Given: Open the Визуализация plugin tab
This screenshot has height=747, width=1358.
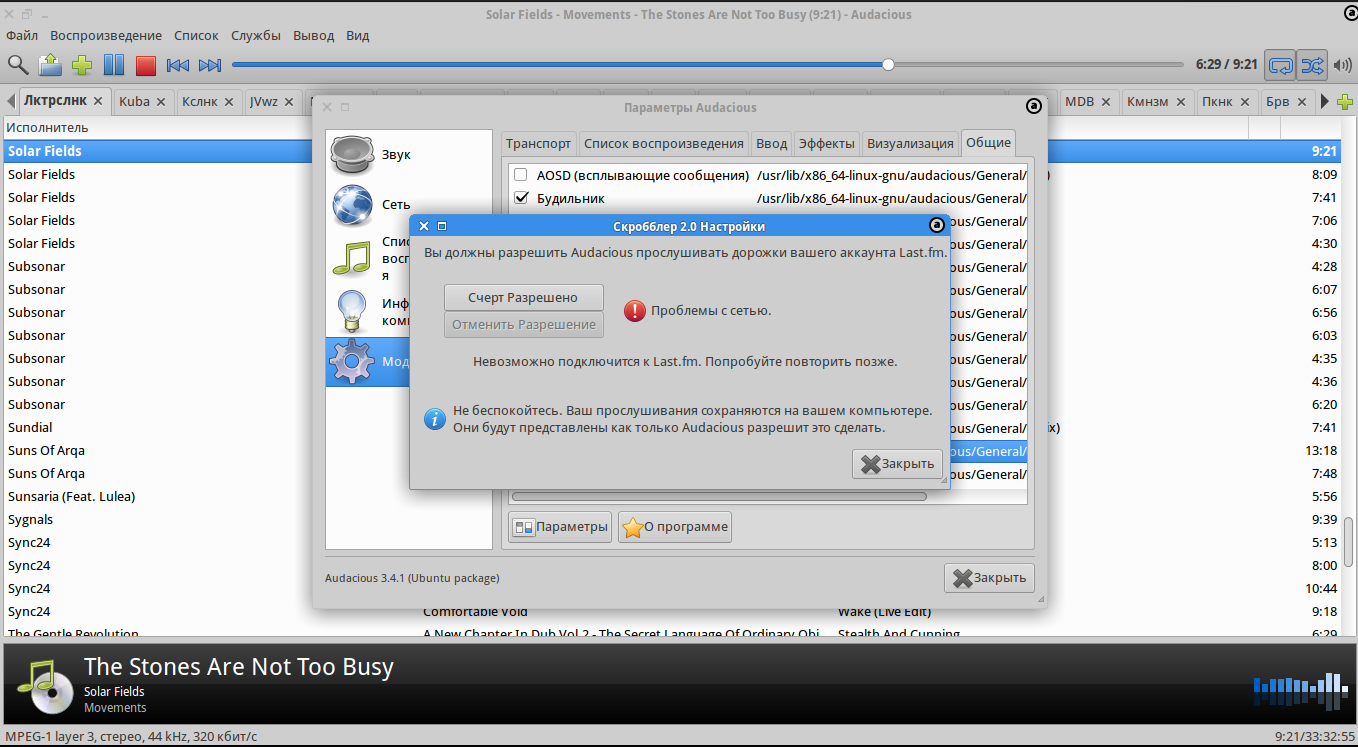Looking at the screenshot, I should click(910, 143).
